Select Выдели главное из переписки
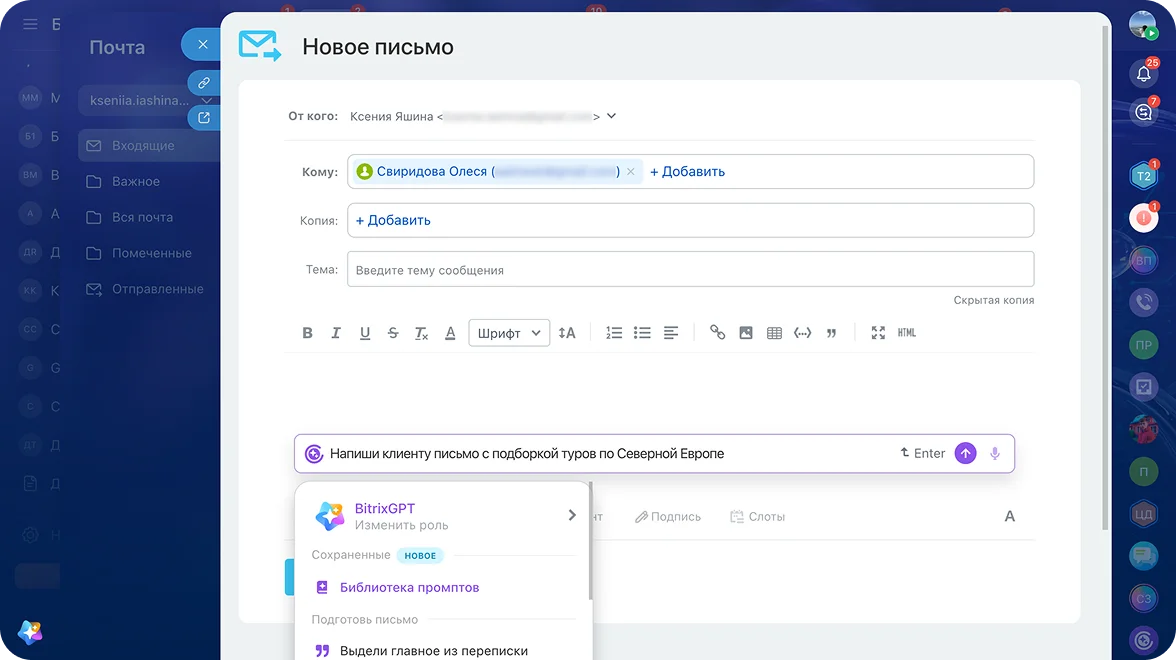1176x660 pixels. (x=434, y=651)
